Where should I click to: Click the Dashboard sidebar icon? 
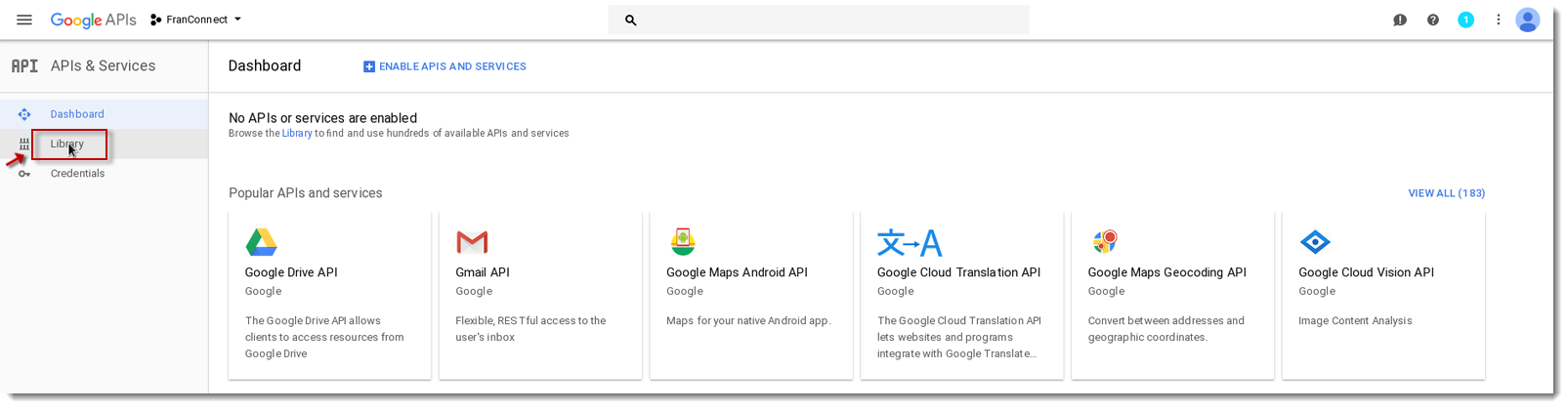click(24, 114)
